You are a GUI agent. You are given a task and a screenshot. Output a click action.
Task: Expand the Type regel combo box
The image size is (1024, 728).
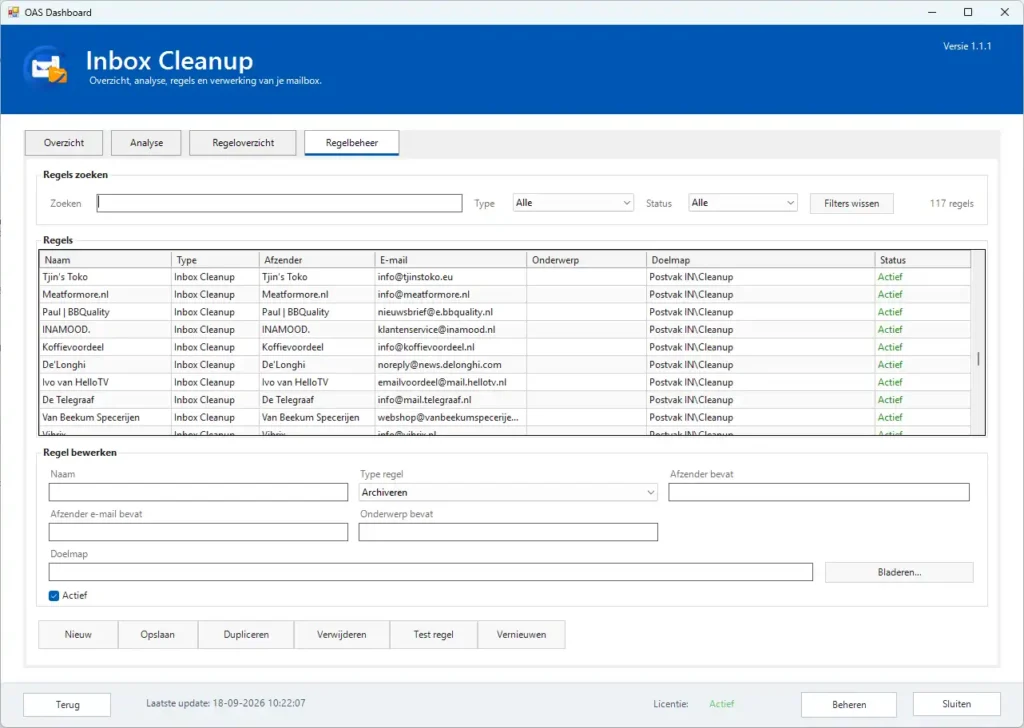point(508,492)
